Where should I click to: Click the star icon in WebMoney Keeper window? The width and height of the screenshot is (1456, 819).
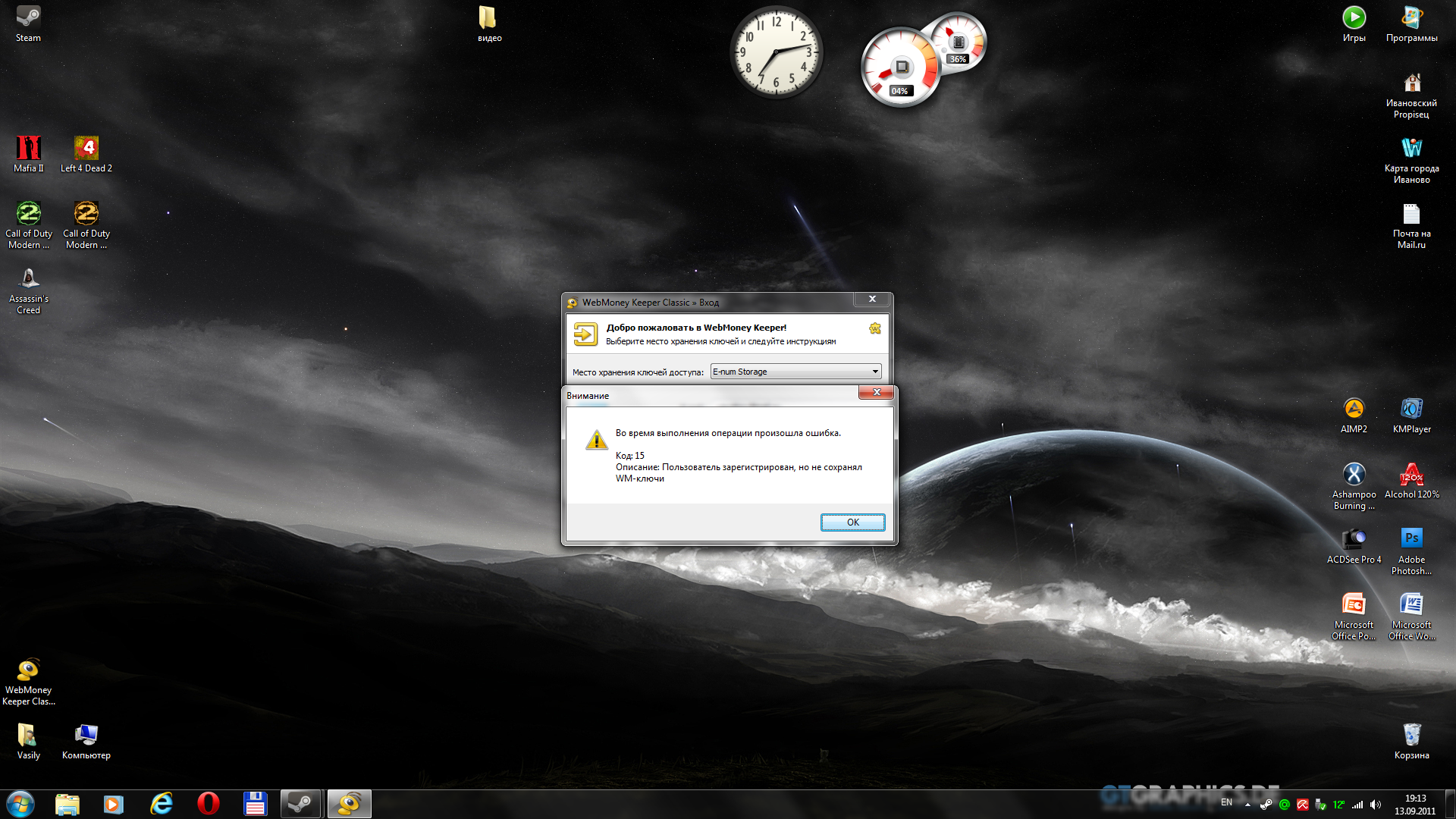coord(875,328)
